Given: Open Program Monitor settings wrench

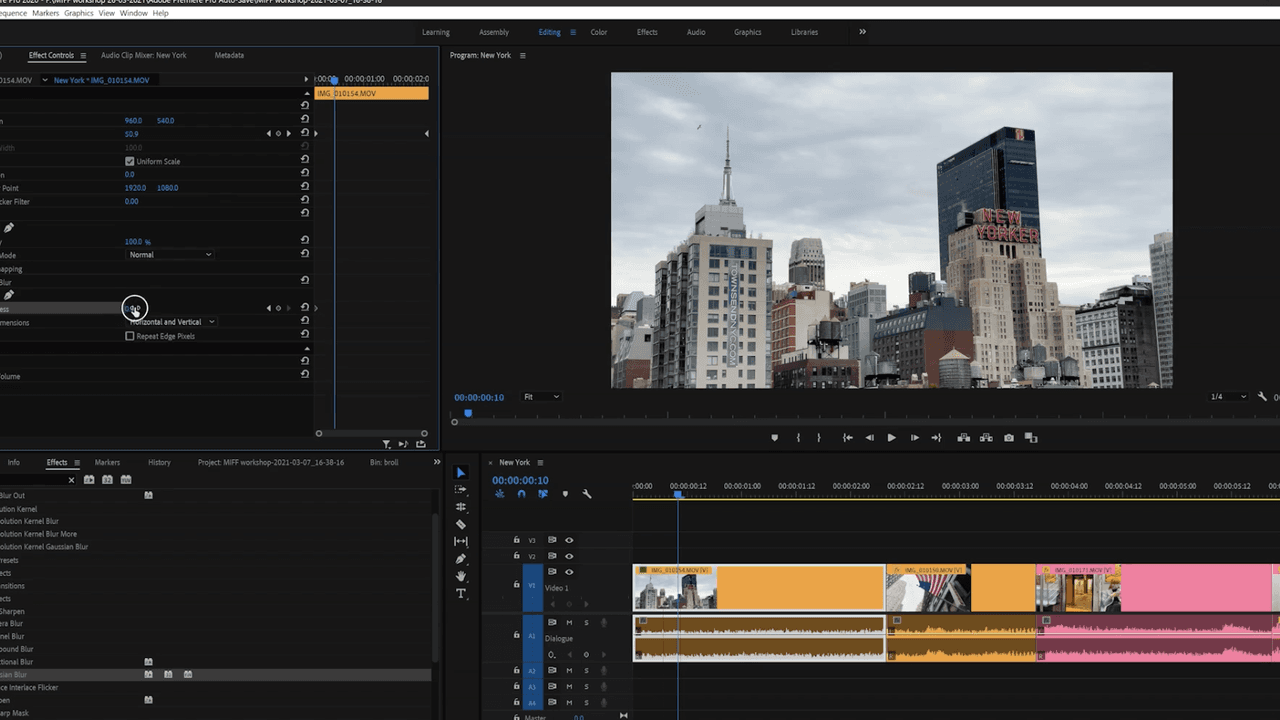Looking at the screenshot, I should coord(1262,397).
